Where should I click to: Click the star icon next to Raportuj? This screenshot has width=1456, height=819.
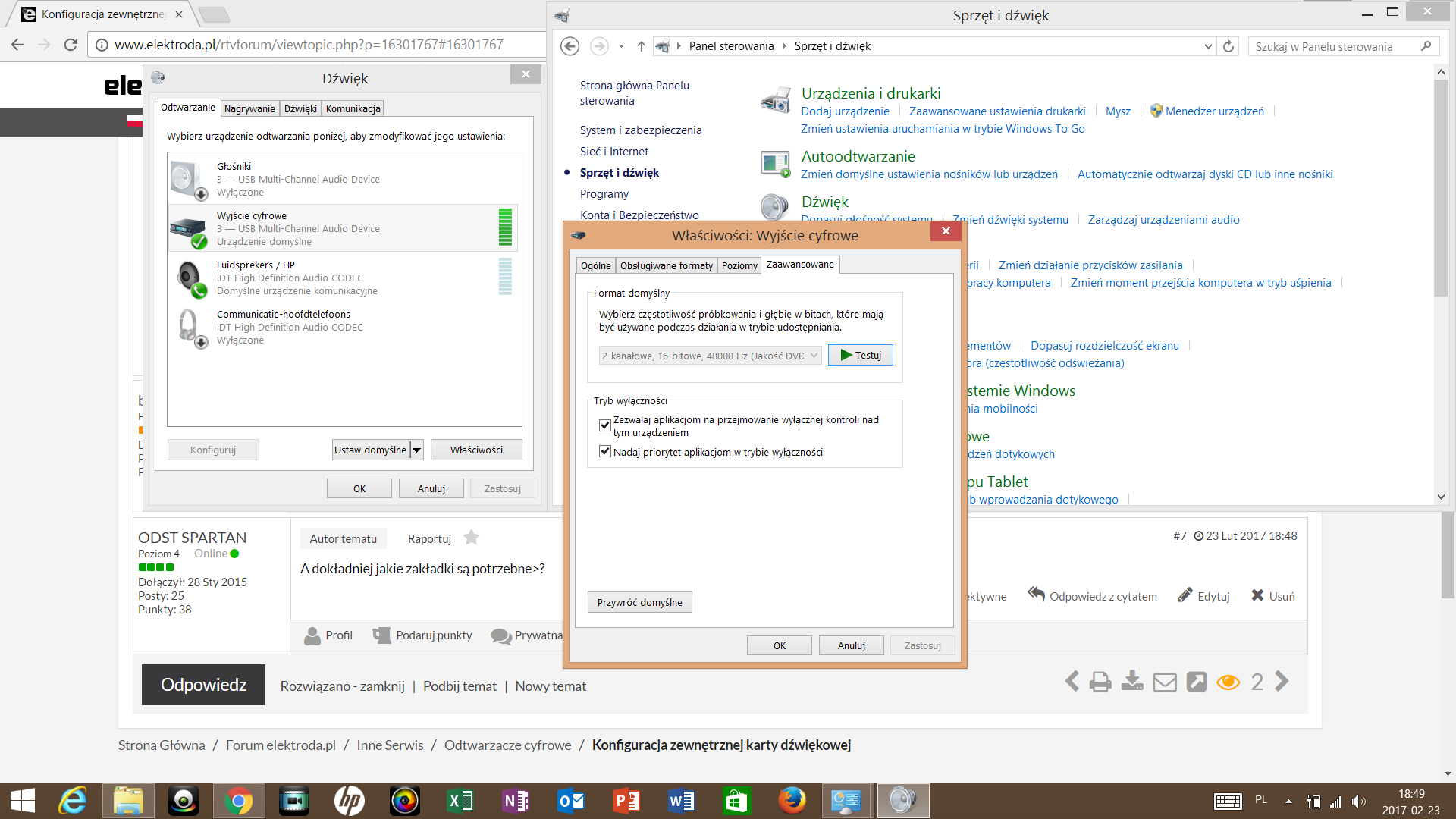[x=472, y=538]
